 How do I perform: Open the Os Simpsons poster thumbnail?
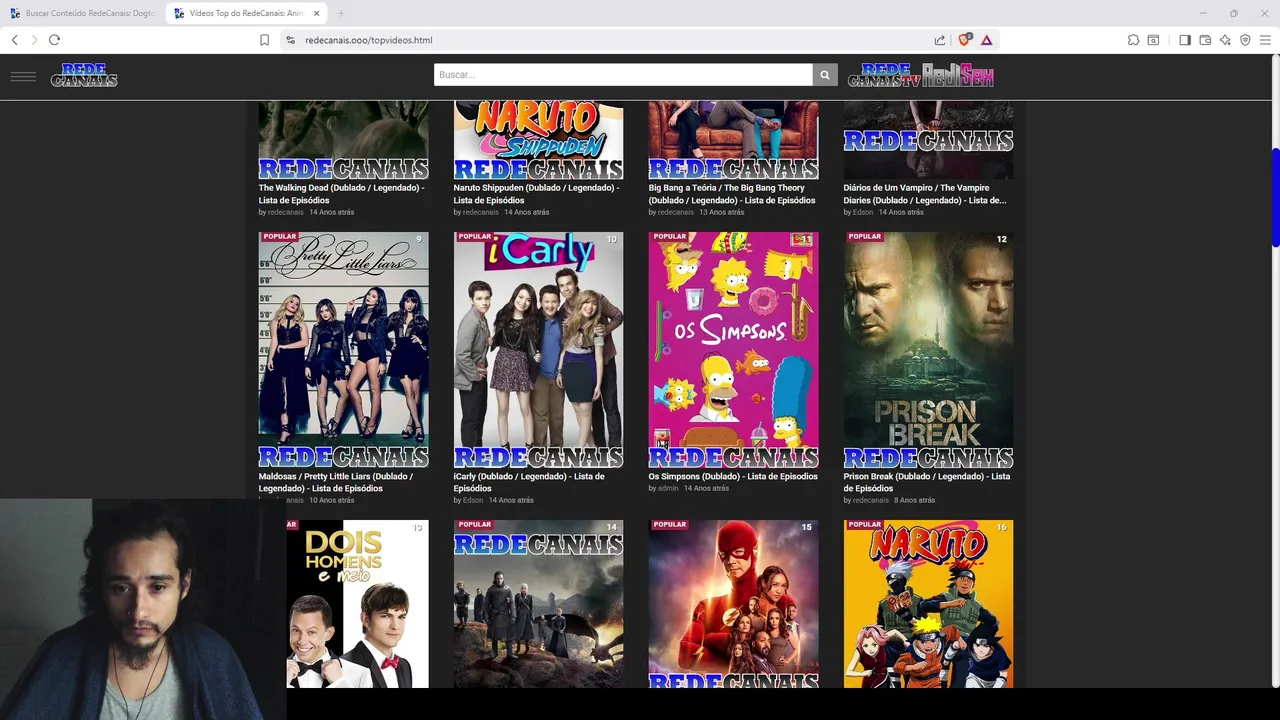pyautogui.click(x=733, y=350)
